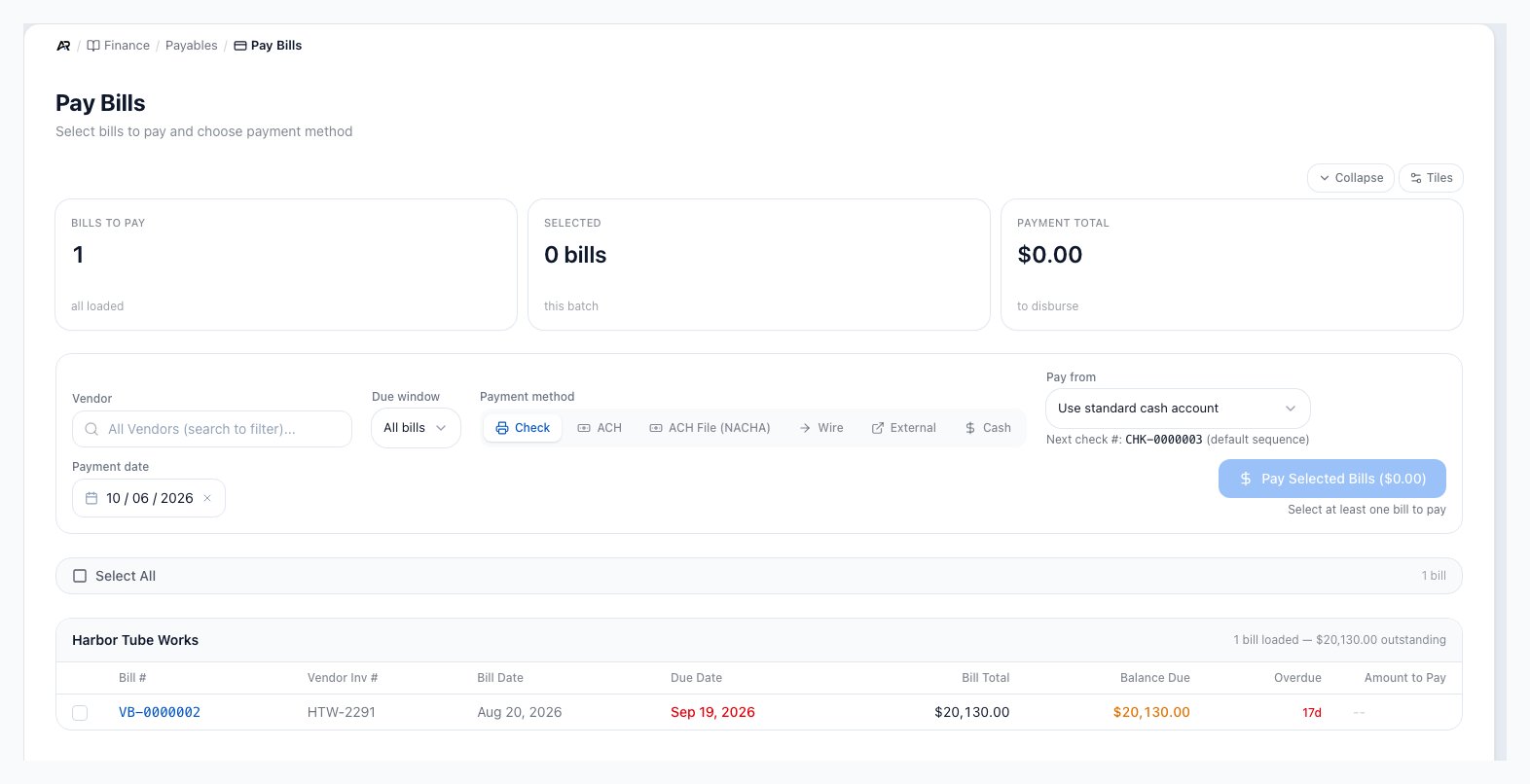The height and width of the screenshot is (784, 1530).
Task: Navigate to Payables breadcrumb
Action: pos(192,46)
